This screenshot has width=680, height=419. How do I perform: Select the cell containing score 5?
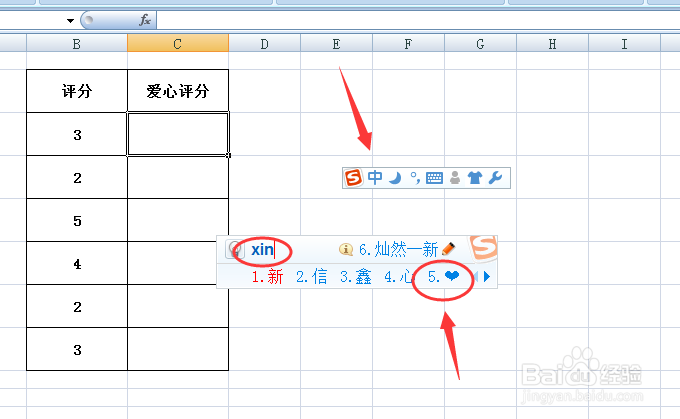tap(77, 220)
